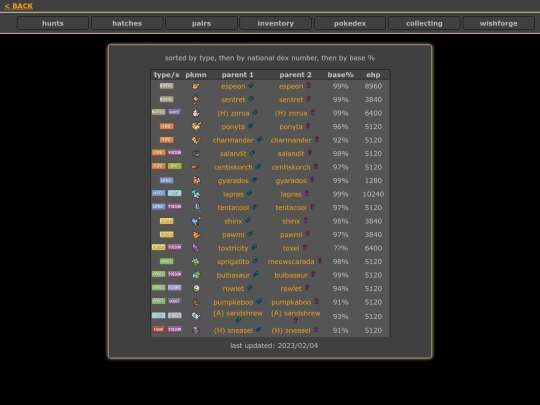Viewport: 540px width, 405px height.
Task: Open parent 1 espeon link
Action: tap(233, 86)
